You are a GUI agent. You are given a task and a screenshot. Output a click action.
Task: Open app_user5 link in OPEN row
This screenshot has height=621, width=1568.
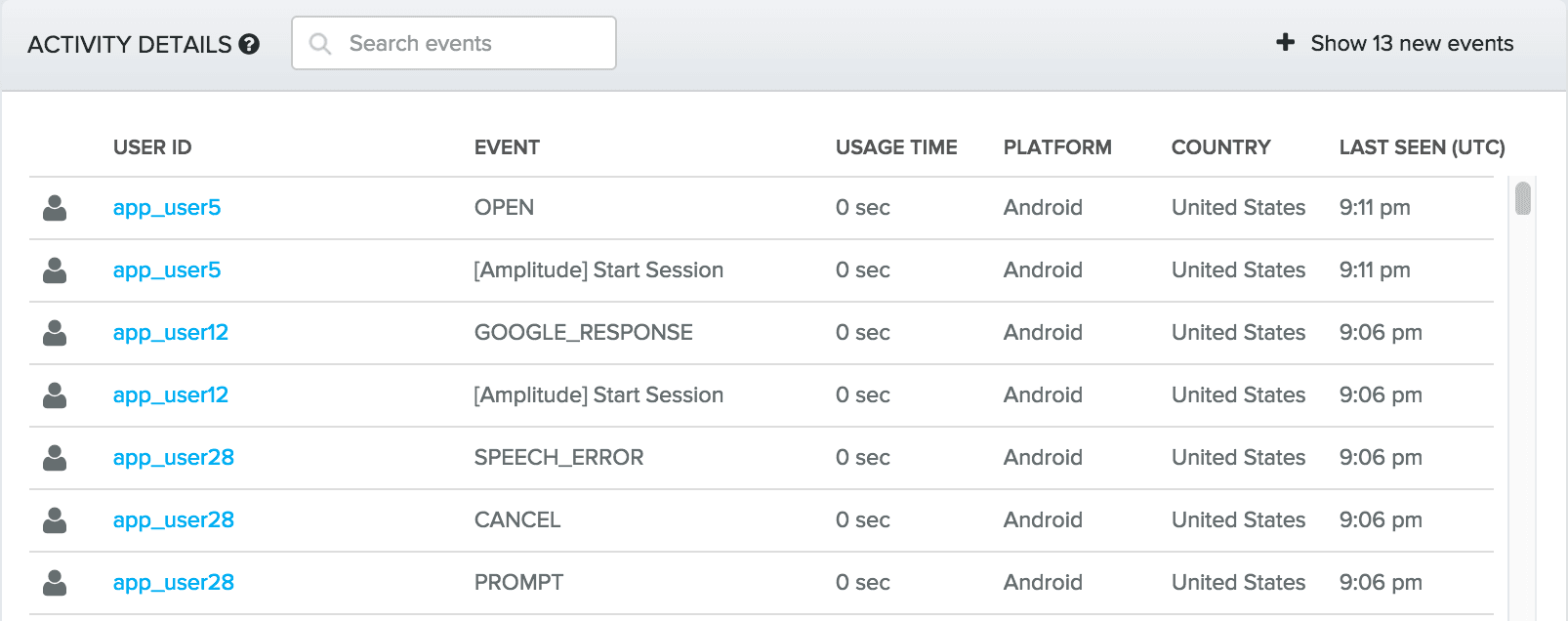167,208
